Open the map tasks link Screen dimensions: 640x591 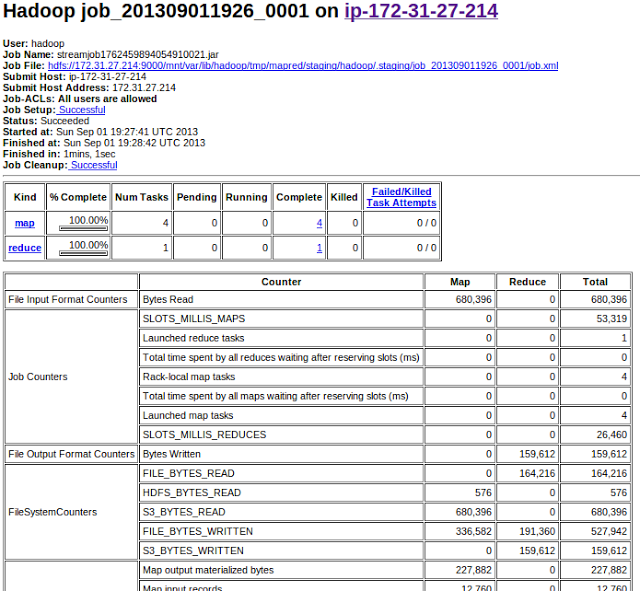[x=25, y=223]
